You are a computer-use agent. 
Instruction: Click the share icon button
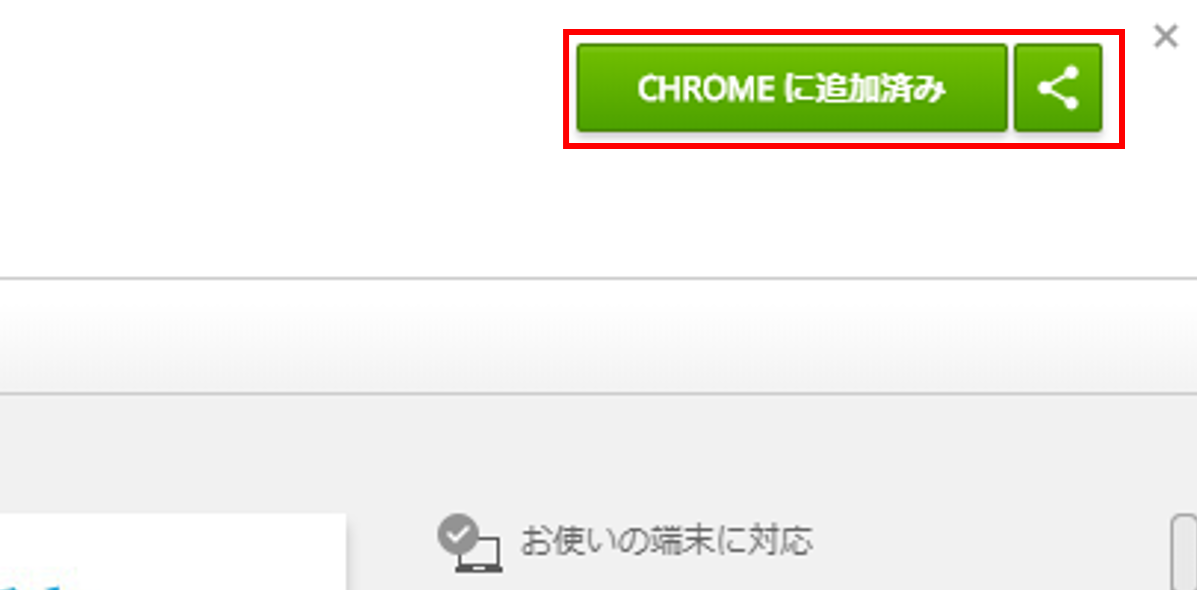pyautogui.click(x=1057, y=88)
